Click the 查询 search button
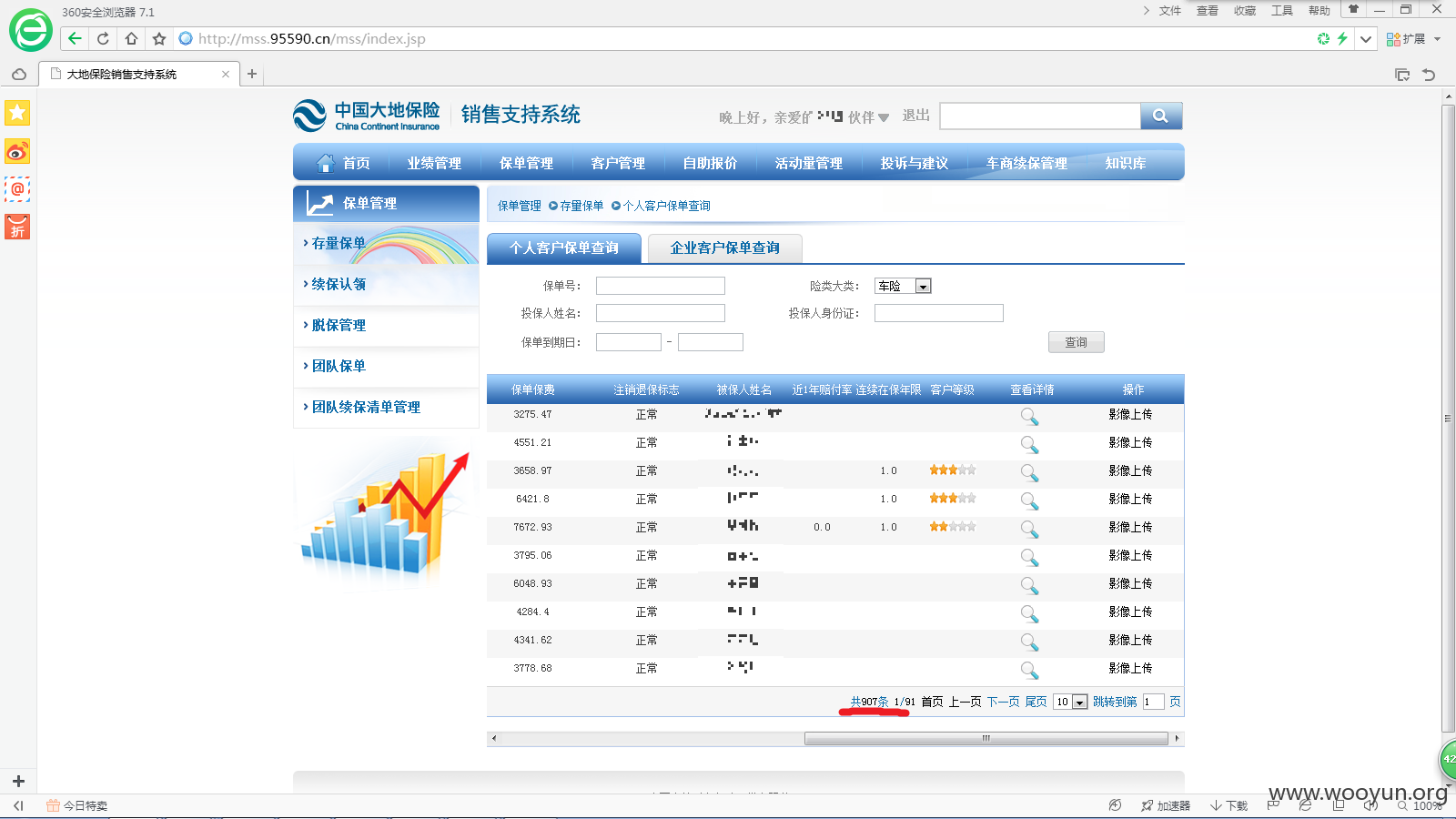The width and height of the screenshot is (1456, 819). (x=1076, y=342)
